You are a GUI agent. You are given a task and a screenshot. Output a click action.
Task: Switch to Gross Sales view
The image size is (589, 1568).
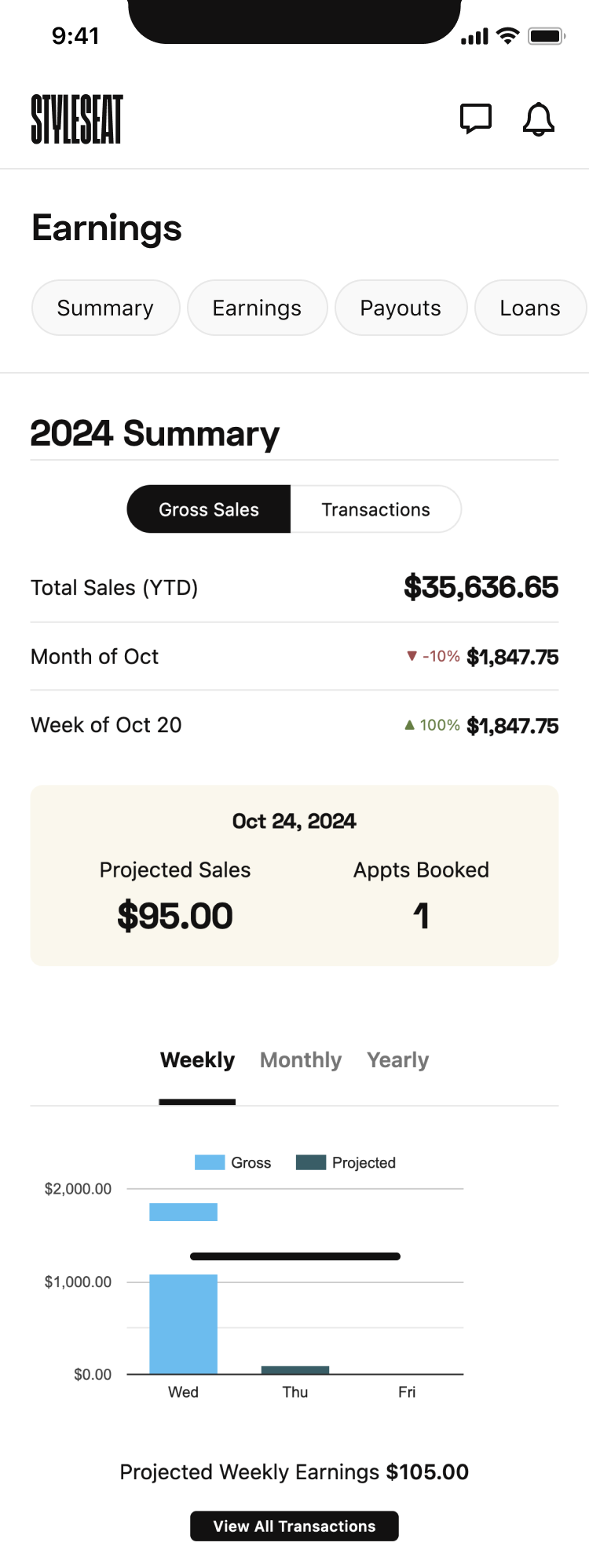click(209, 509)
